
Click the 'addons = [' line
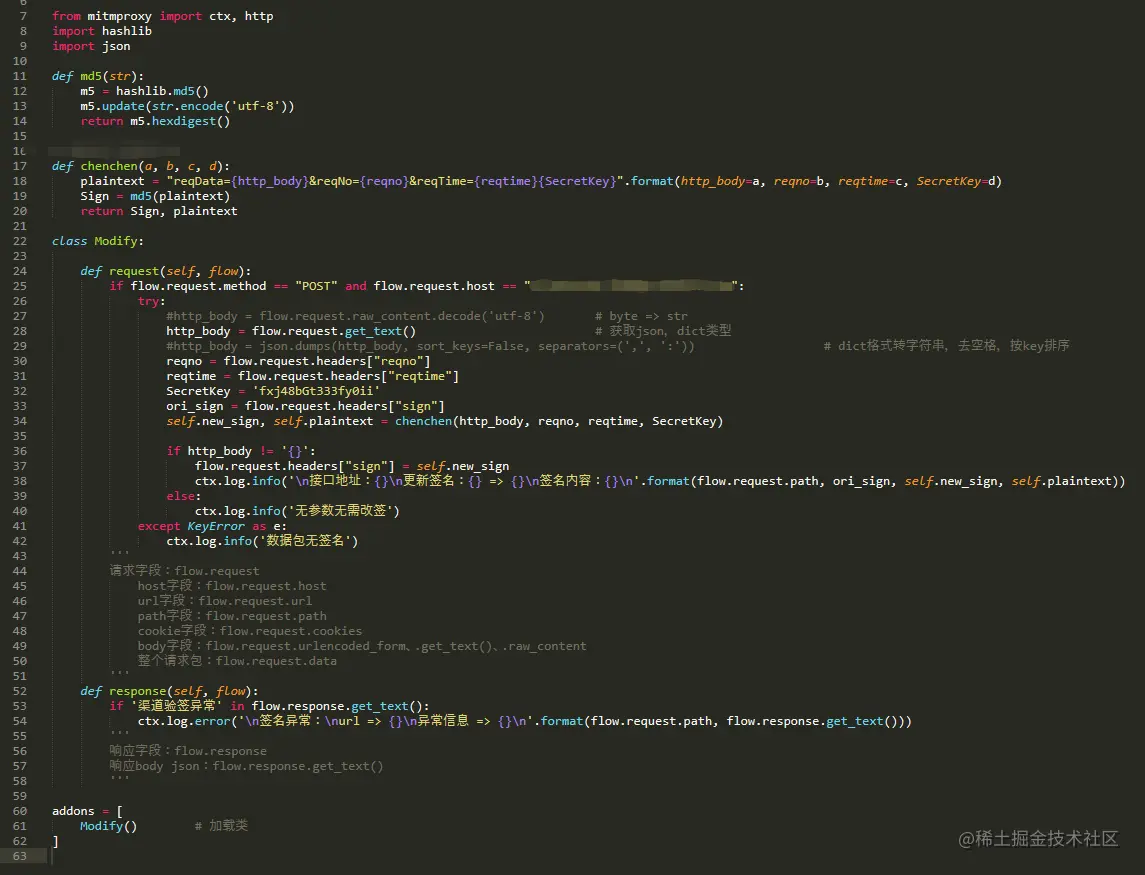click(x=87, y=811)
